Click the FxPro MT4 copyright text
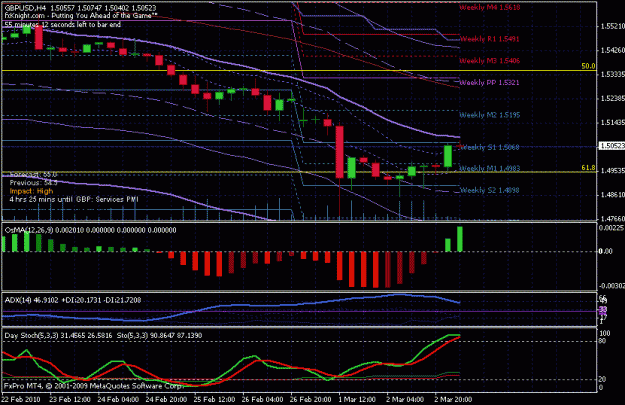Image resolution: width=625 pixels, height=405 pixels. point(94,386)
